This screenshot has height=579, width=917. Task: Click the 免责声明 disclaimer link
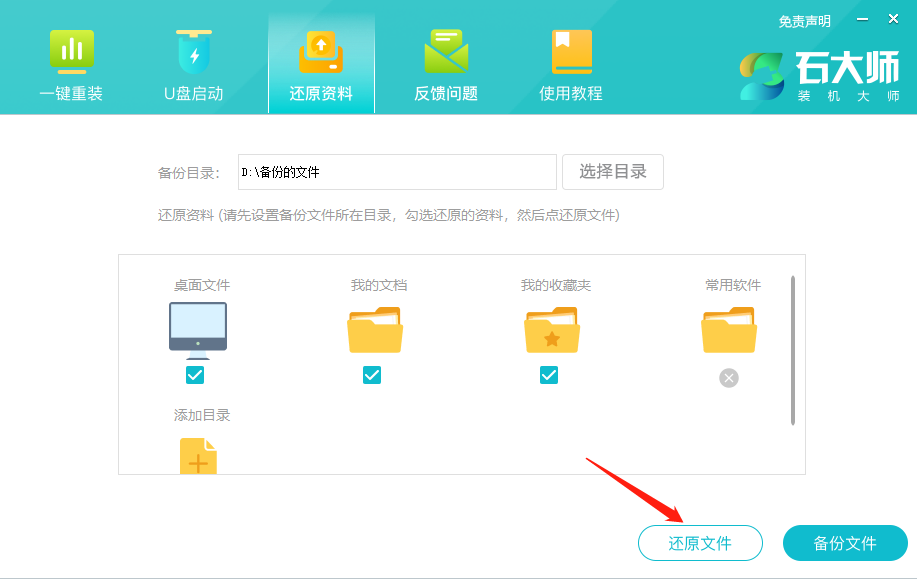pos(804,21)
